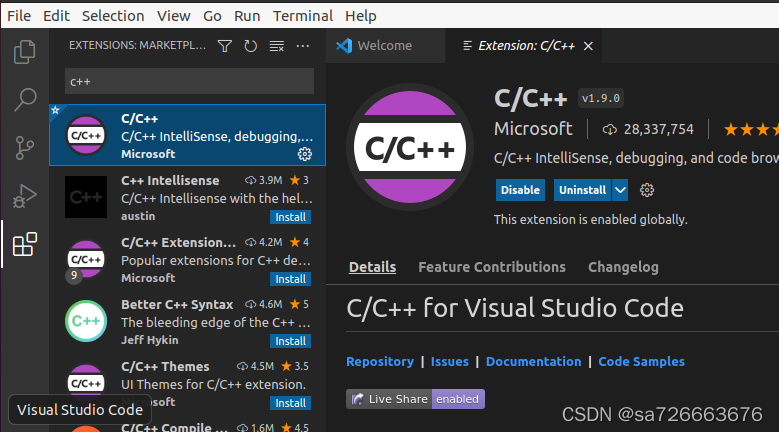Screen dimensions: 779x432
Task: Click the austin publisher name
Action: pyautogui.click(x=138, y=216)
